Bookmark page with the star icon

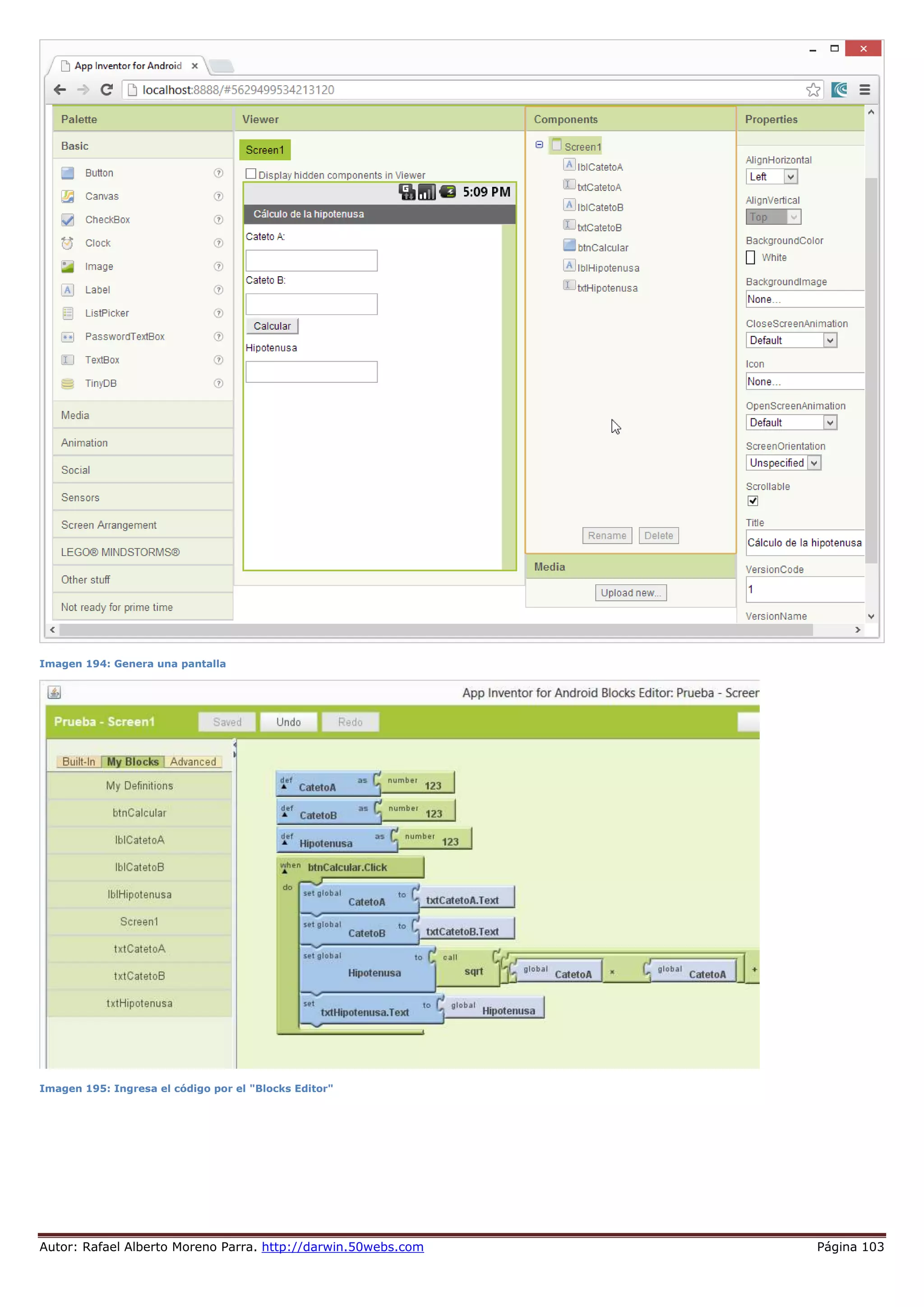click(x=813, y=89)
